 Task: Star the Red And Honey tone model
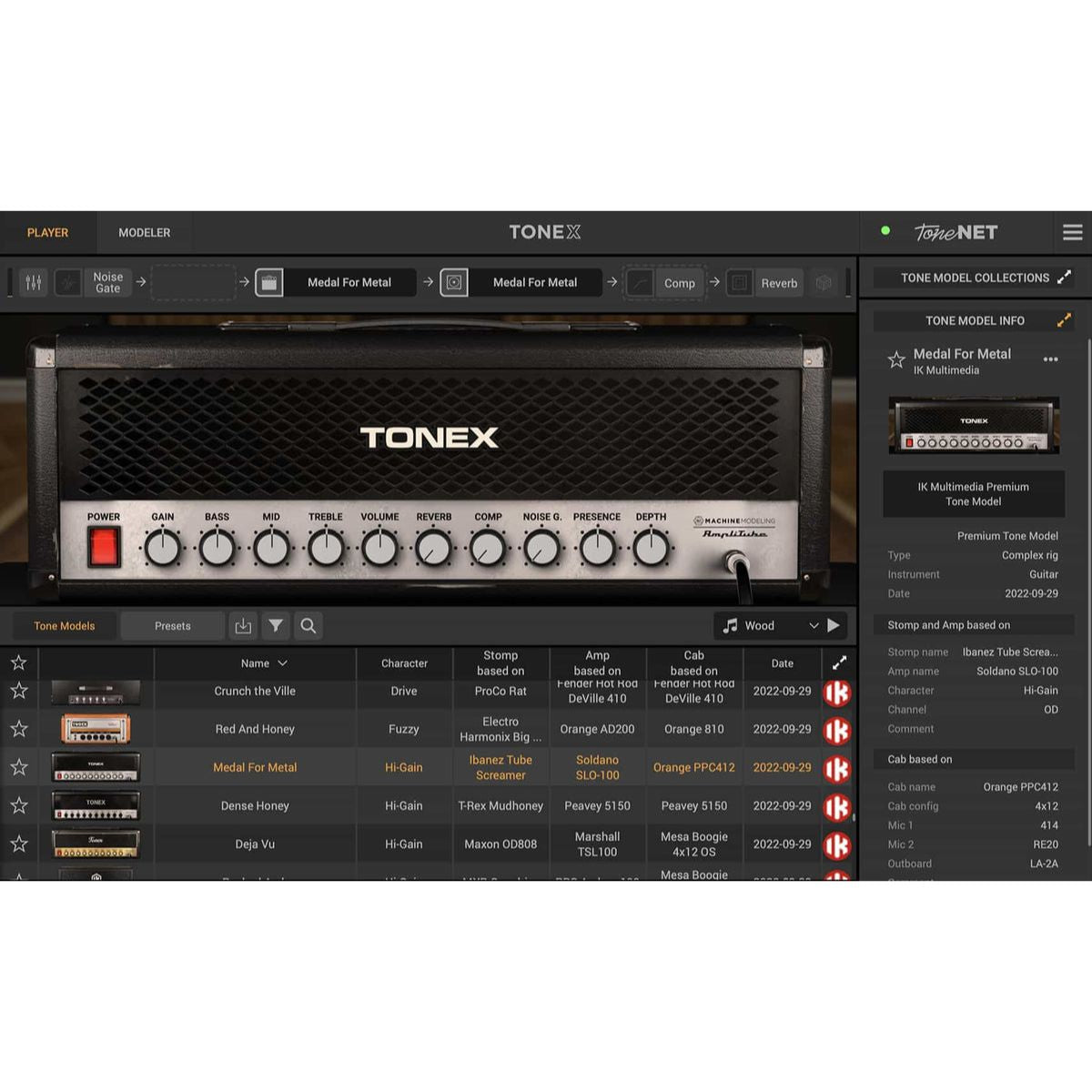[x=18, y=730]
